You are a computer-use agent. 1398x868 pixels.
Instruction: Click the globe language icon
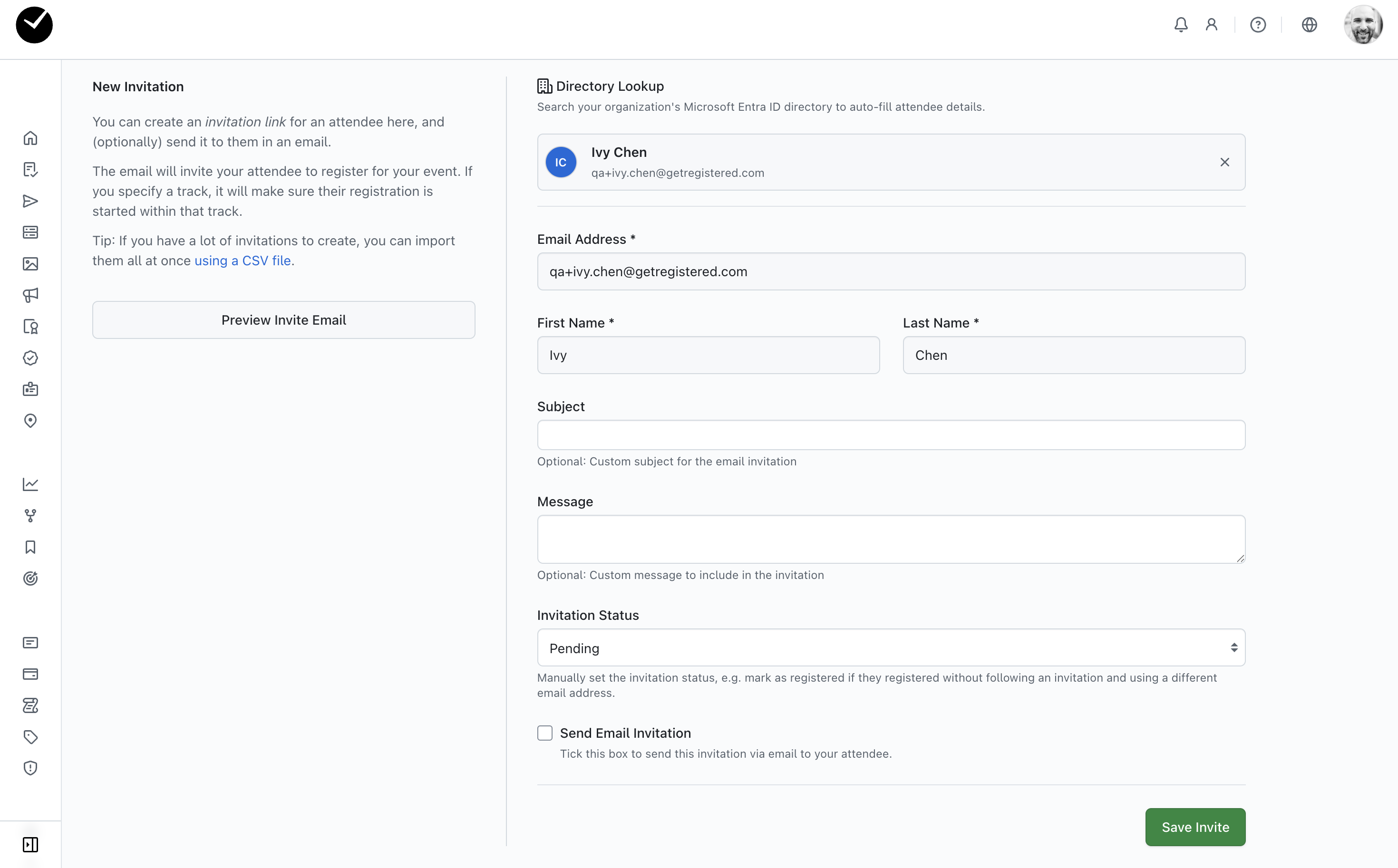coord(1309,25)
